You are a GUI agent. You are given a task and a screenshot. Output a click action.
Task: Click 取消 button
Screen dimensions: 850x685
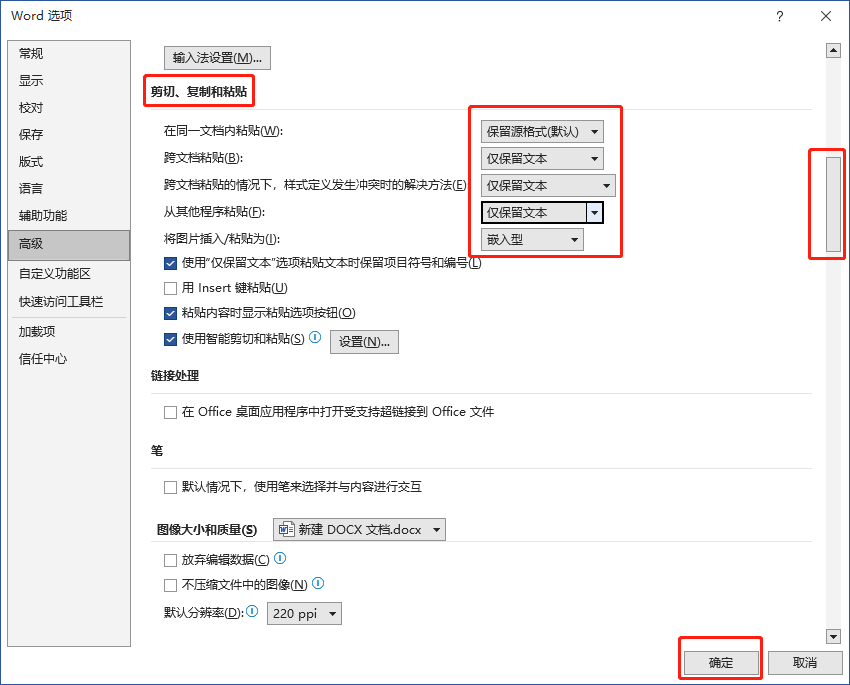(805, 662)
